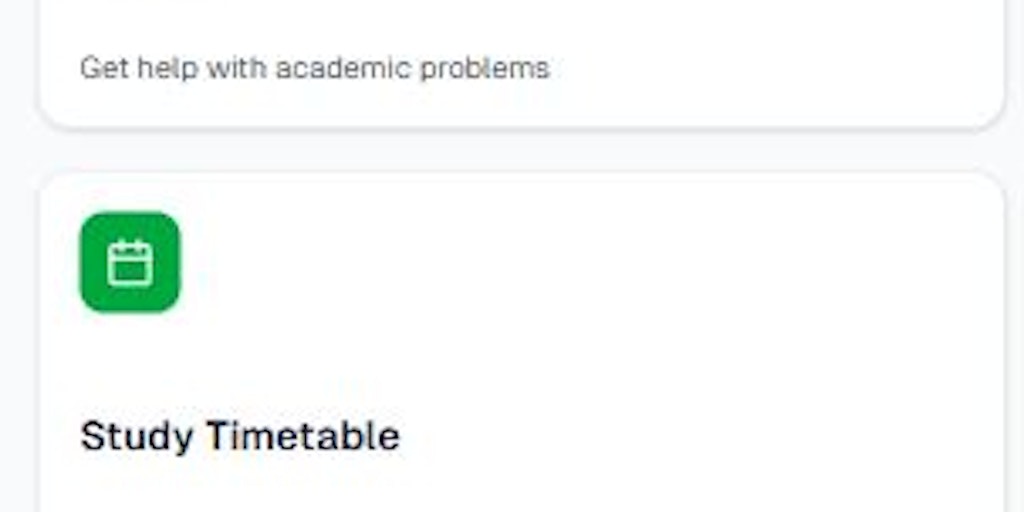Click "Get help with academic problems" text
The height and width of the screenshot is (512, 1024).
[x=314, y=68]
